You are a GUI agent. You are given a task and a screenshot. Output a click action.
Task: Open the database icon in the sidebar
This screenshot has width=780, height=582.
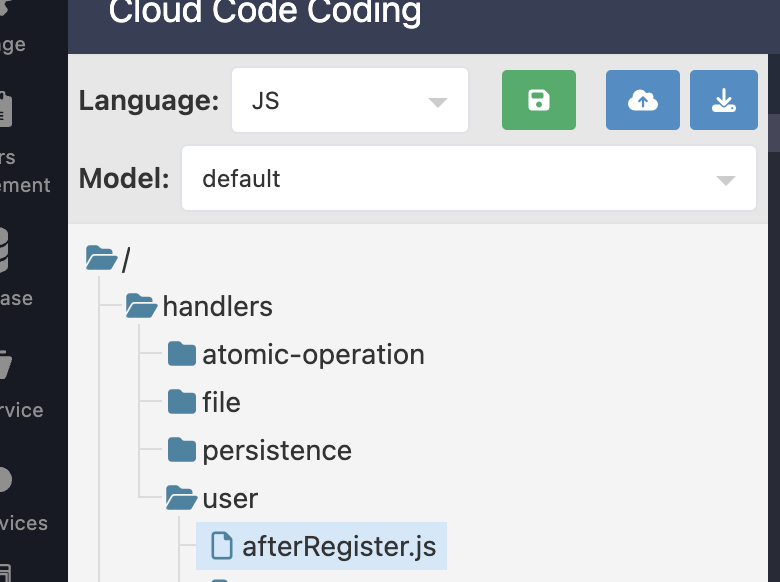3,250
